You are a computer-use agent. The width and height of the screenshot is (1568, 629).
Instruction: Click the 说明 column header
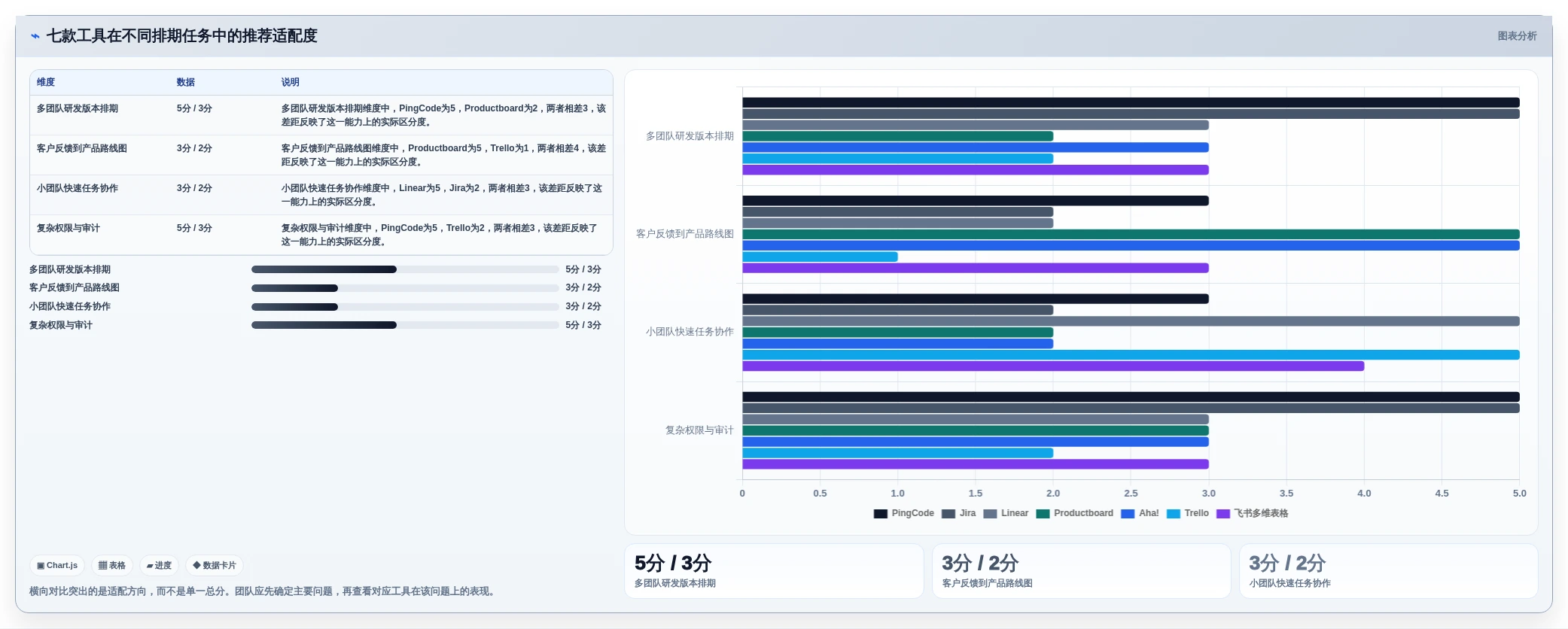(x=291, y=83)
